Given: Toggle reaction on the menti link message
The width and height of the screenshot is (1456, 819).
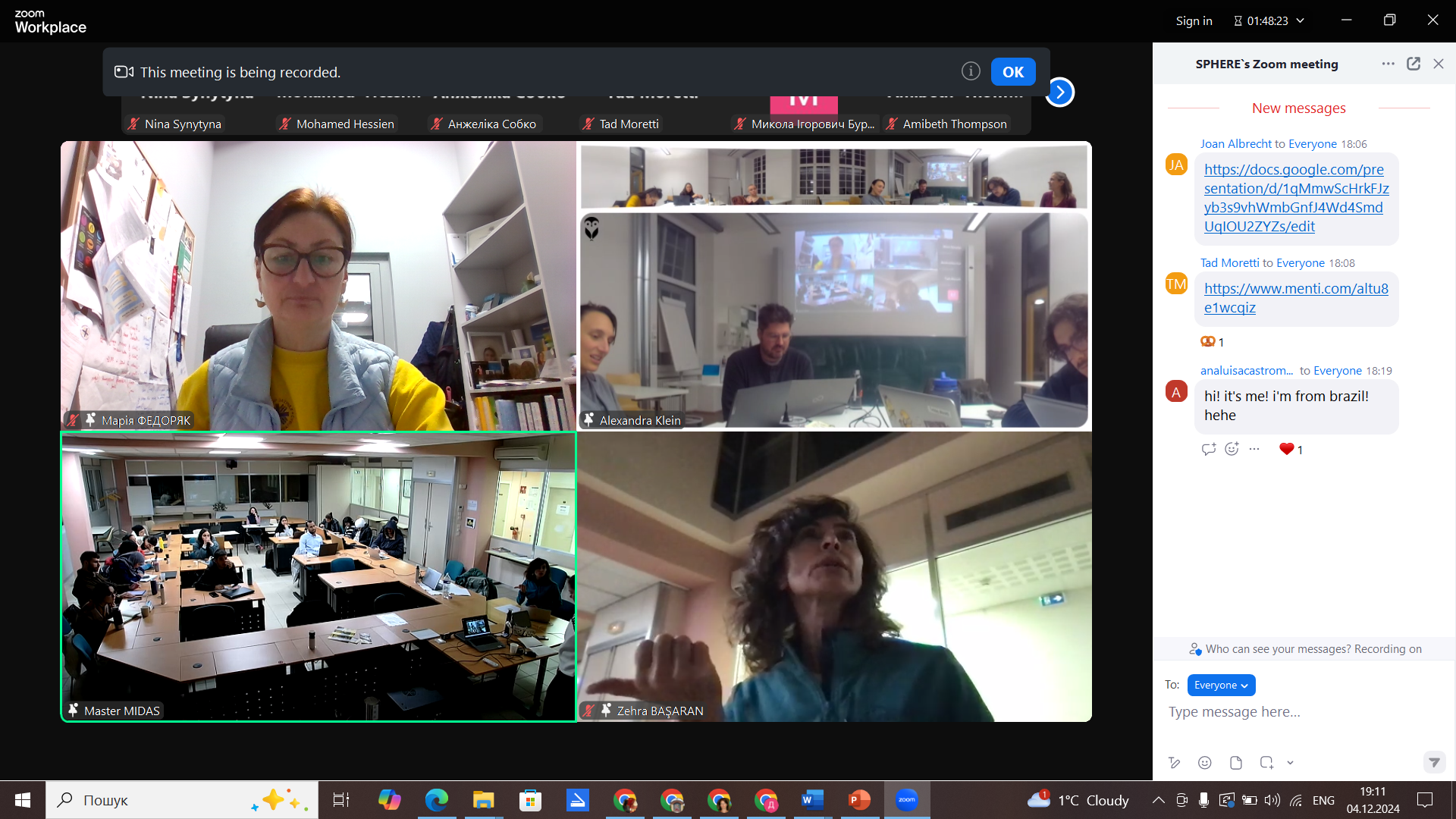Looking at the screenshot, I should click(x=1213, y=342).
